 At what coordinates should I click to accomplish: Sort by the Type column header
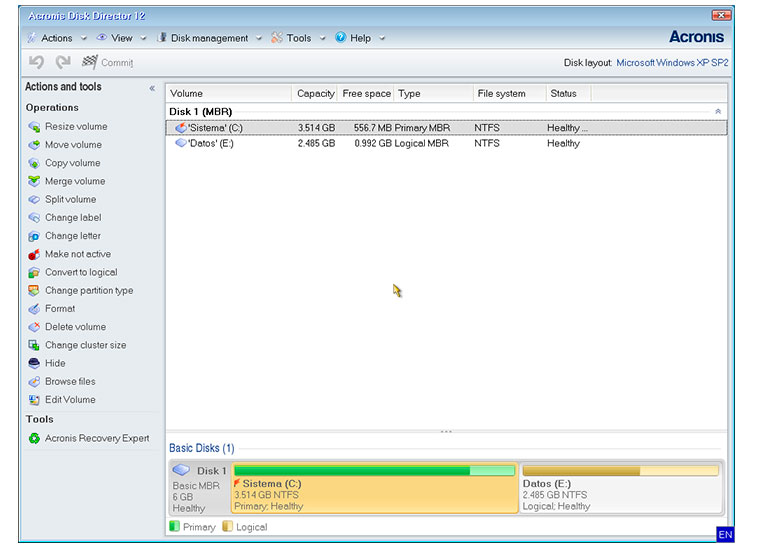(434, 94)
